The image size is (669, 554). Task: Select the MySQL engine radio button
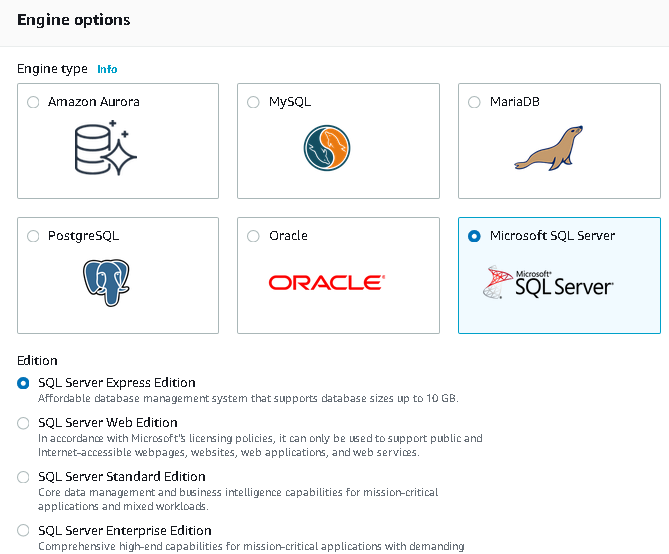pyautogui.click(x=255, y=102)
